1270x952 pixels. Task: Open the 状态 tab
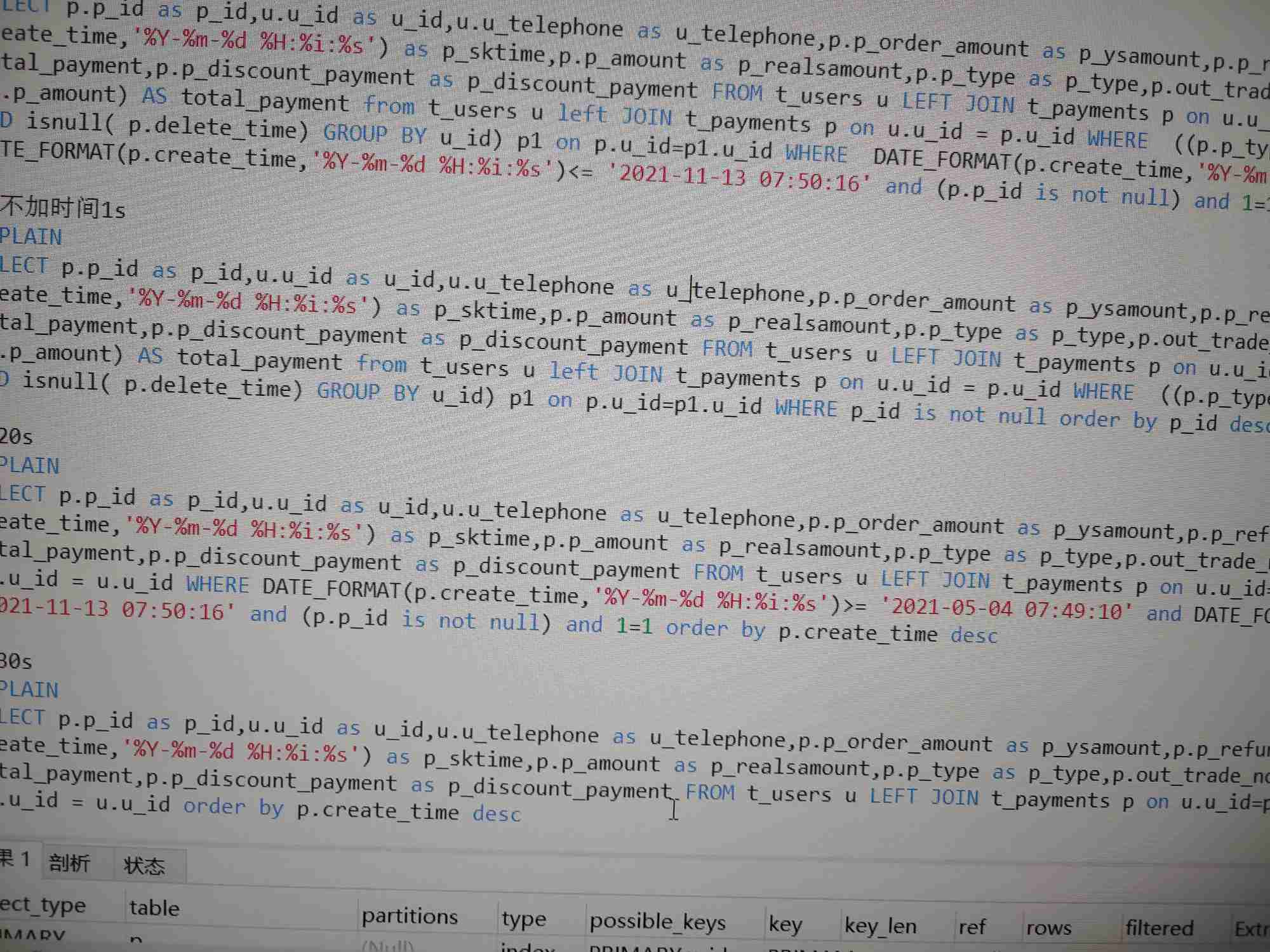tap(144, 866)
